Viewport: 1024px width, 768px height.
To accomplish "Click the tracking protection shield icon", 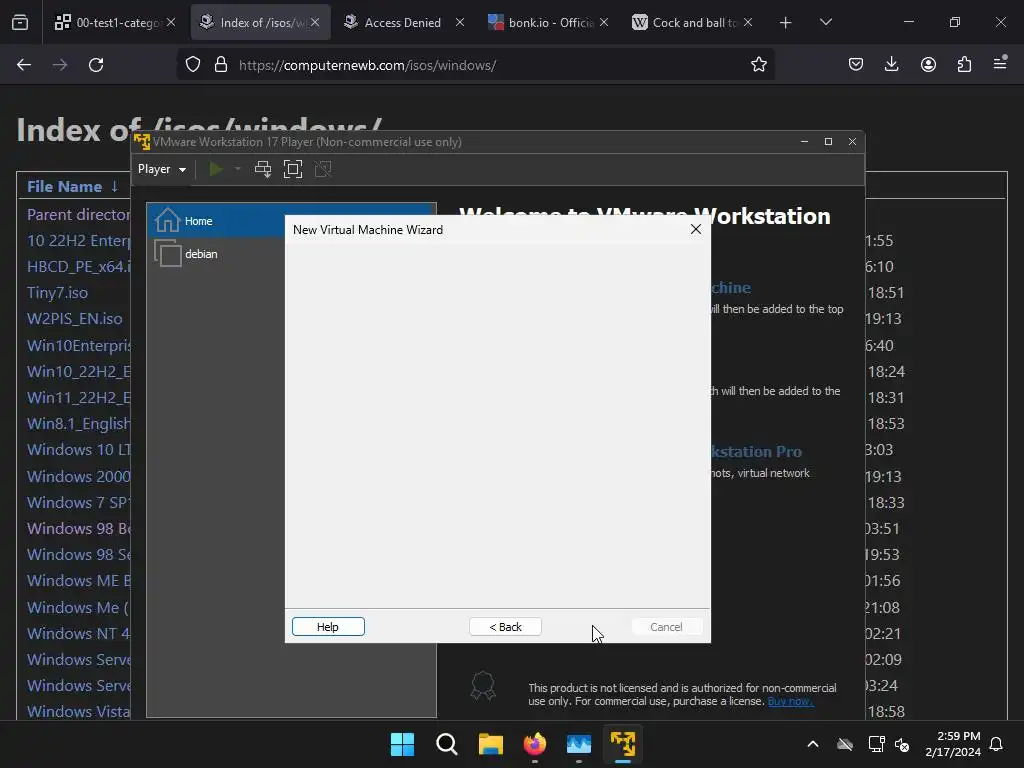I will pyautogui.click(x=193, y=65).
